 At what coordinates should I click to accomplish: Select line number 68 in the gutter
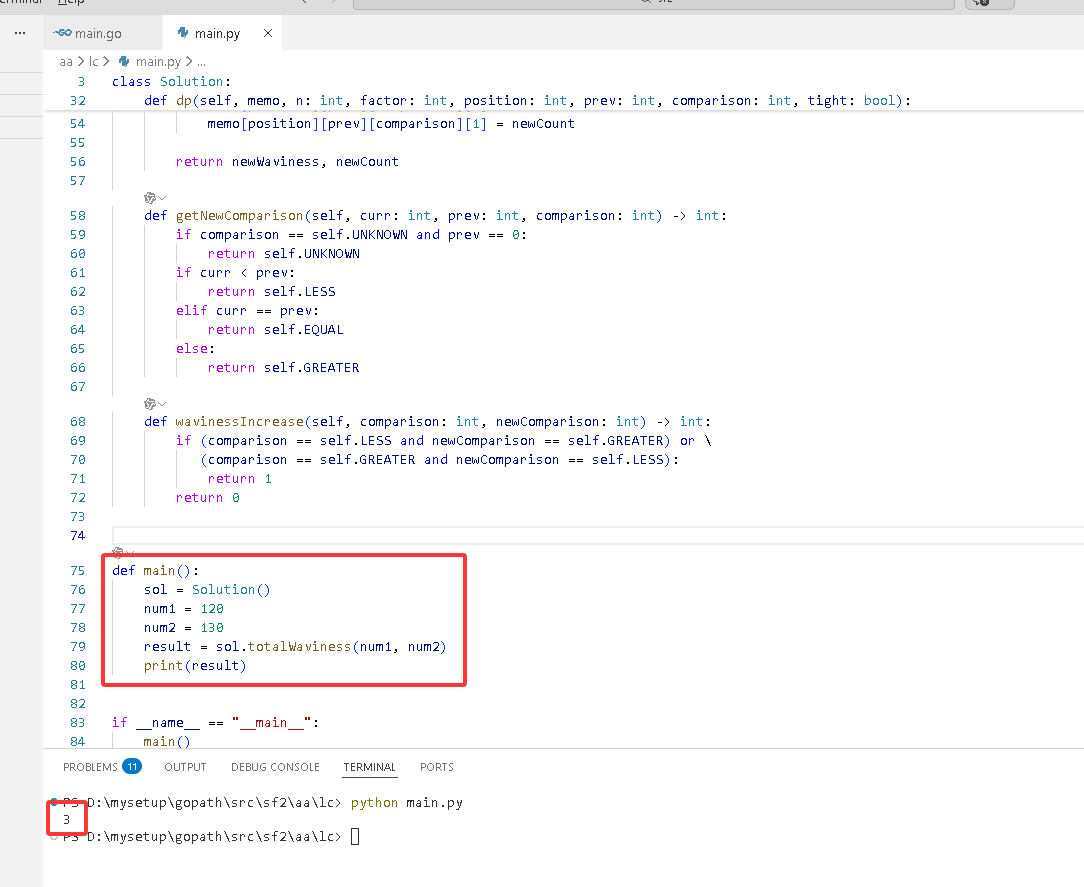pyautogui.click(x=77, y=422)
